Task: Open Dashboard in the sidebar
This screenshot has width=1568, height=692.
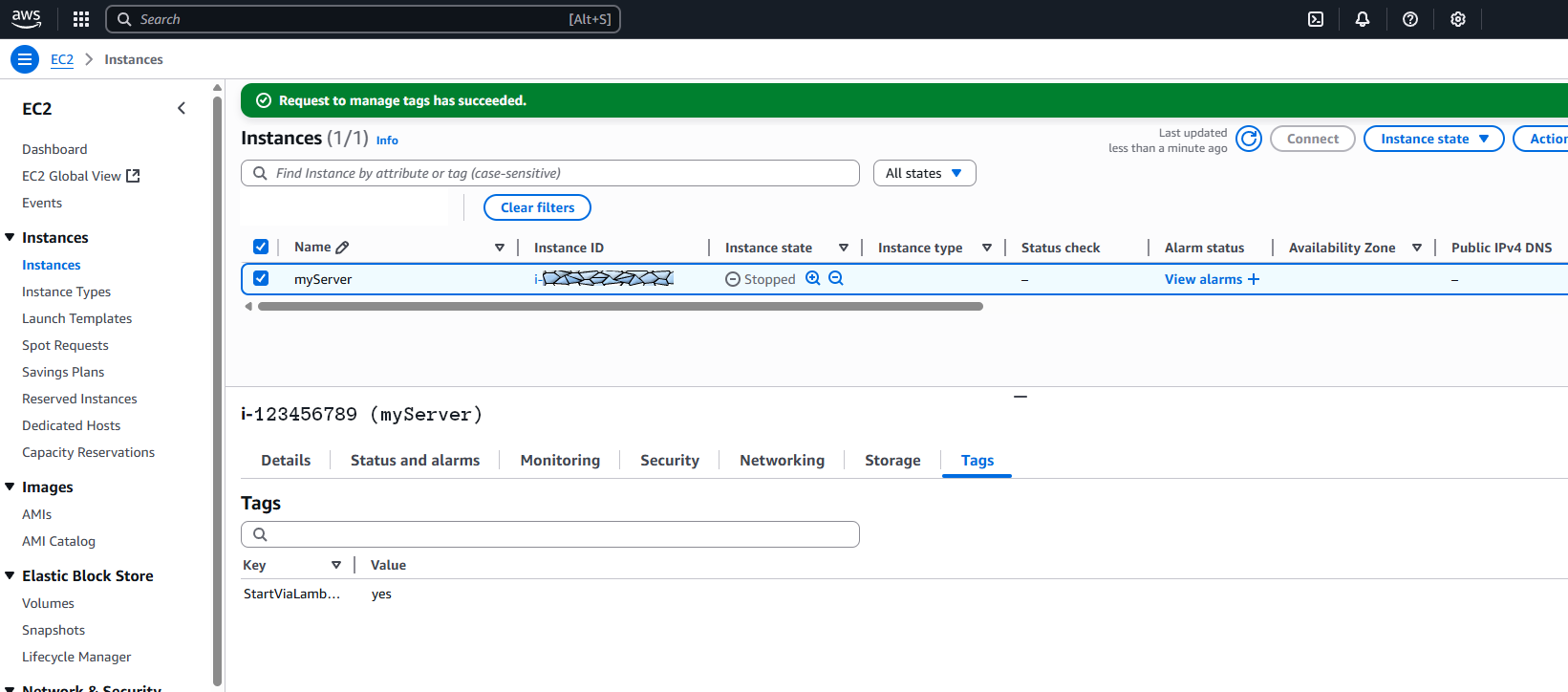Action: tap(54, 149)
